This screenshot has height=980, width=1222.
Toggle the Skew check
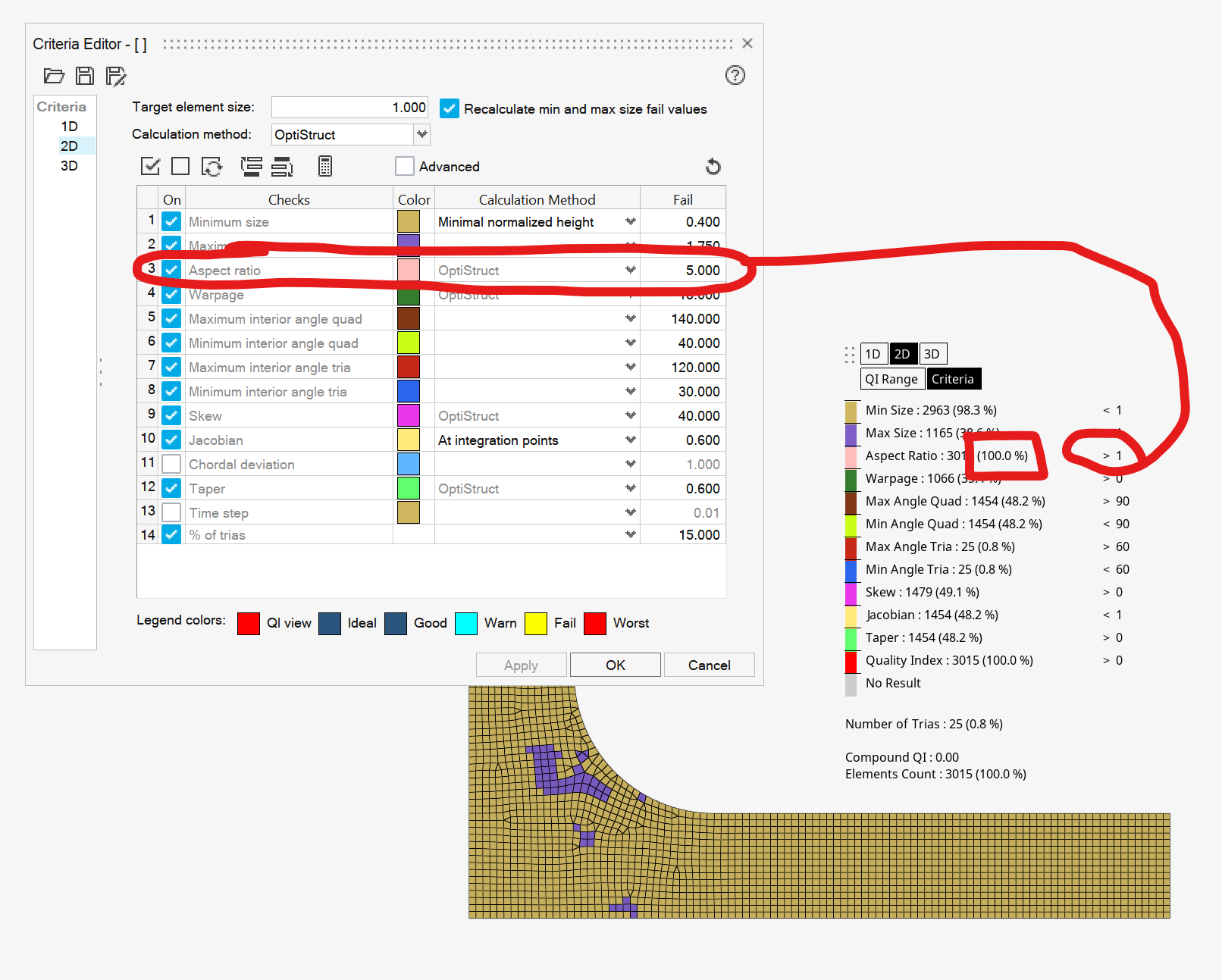172,416
